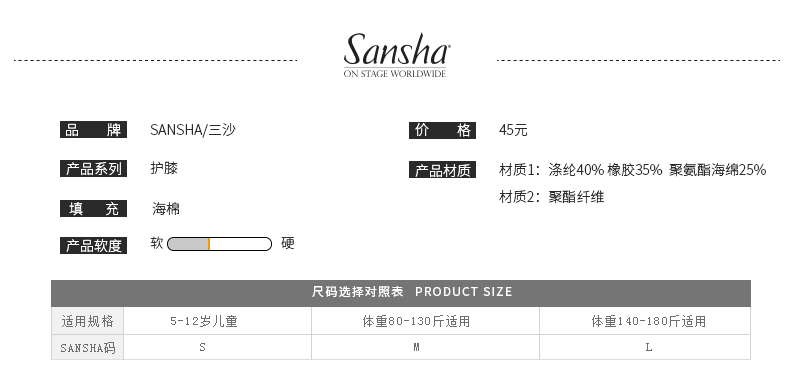Click the 体重140-180斤适用 cell

tap(645, 321)
